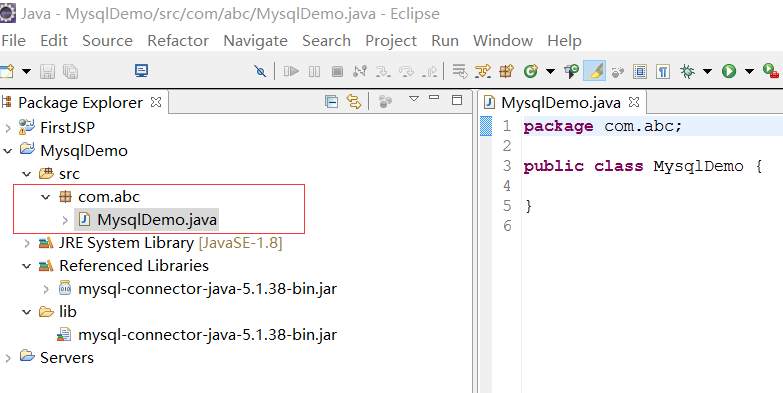Screen dimensions: 783x393
Task: Collapse the src folder
Action: click(26, 174)
